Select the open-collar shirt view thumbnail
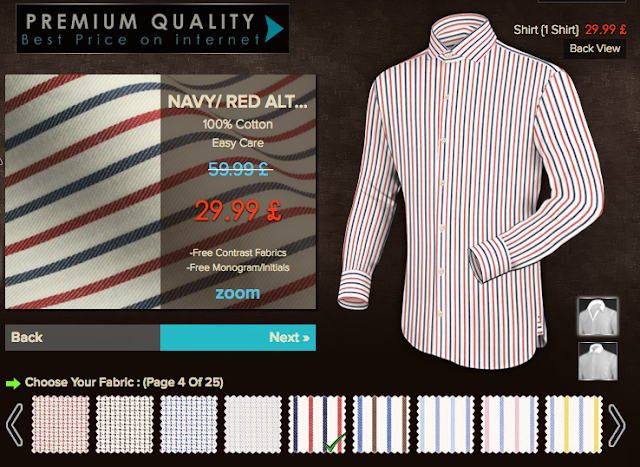 [598, 317]
